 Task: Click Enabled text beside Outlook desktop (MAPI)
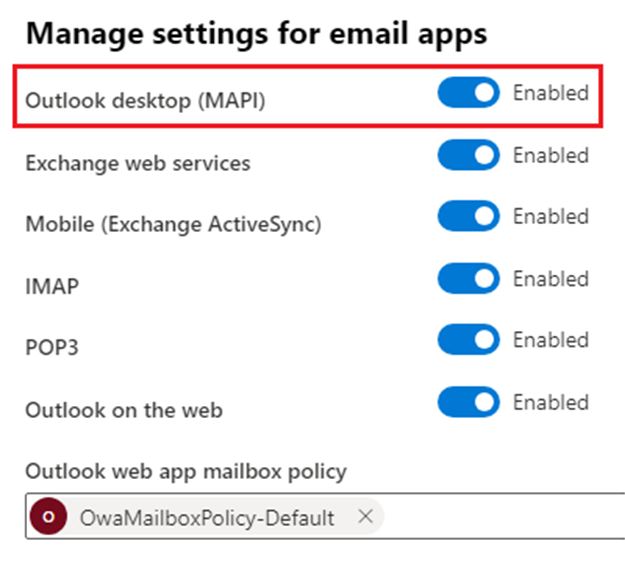tap(551, 92)
